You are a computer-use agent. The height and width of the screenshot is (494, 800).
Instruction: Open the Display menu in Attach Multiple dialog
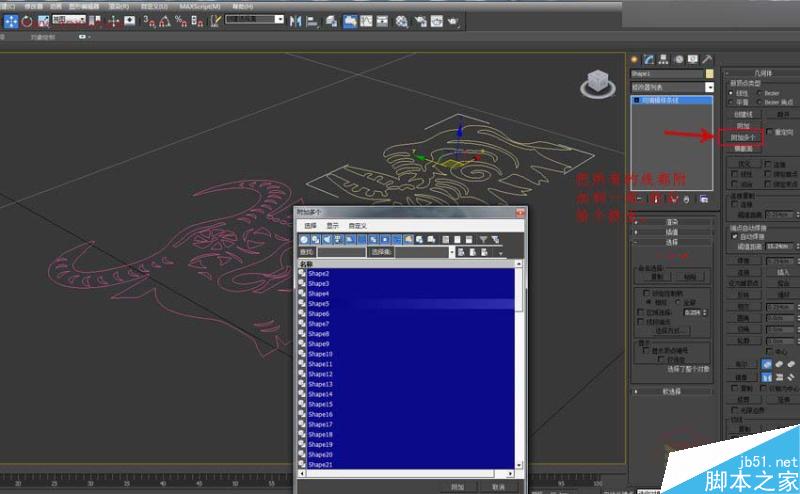coord(332,226)
